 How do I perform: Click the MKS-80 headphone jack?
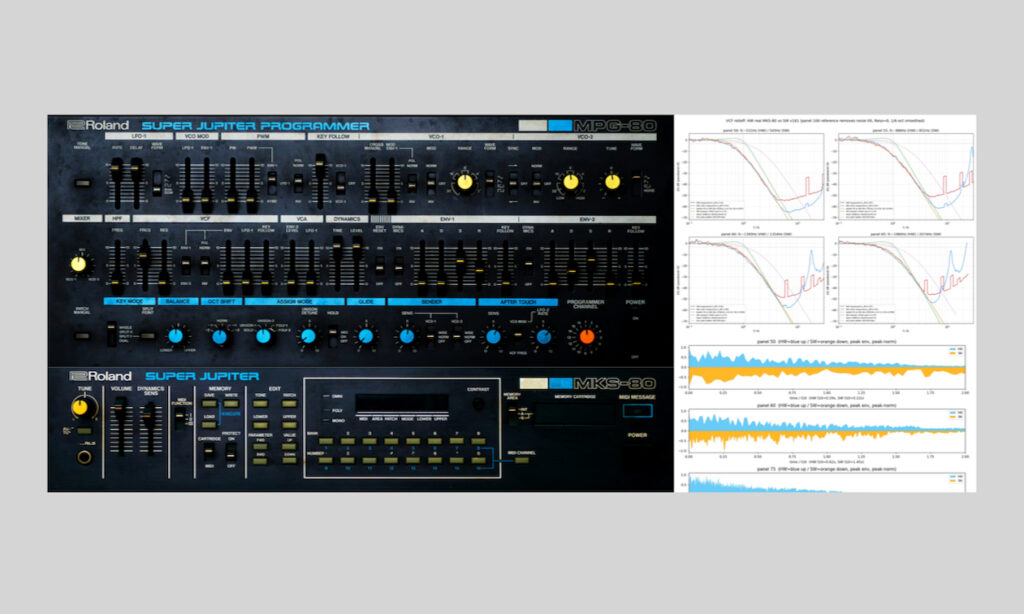84,457
